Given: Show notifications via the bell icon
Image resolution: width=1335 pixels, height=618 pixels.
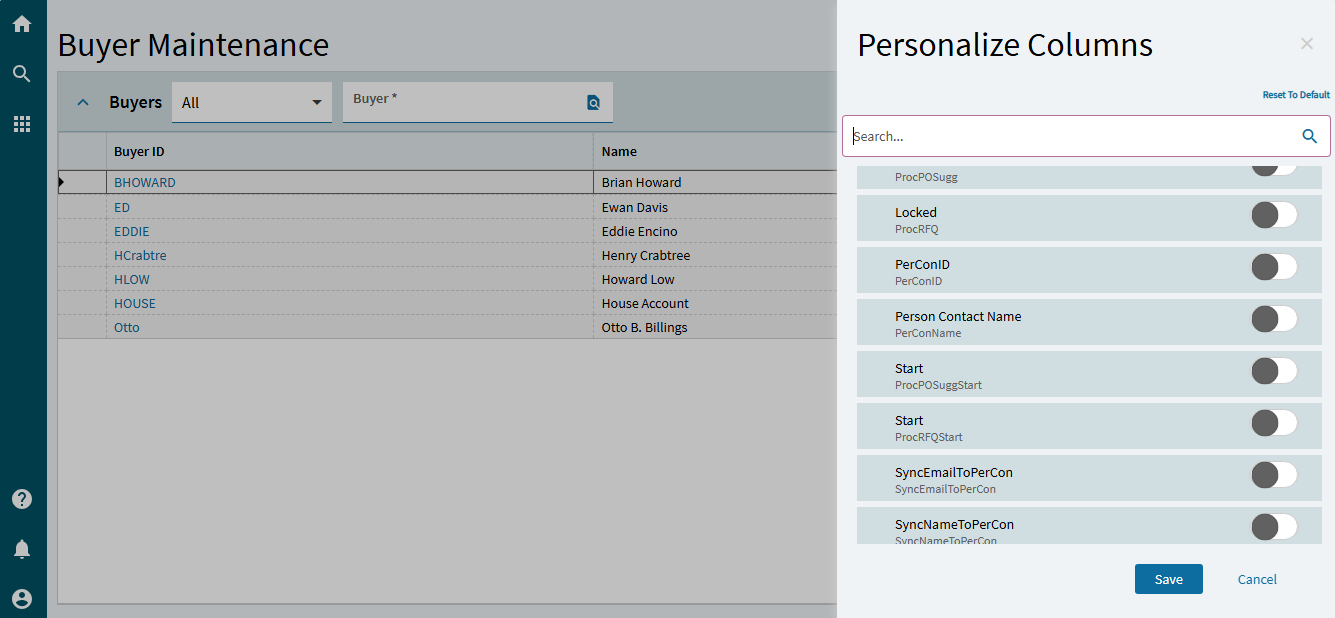Looking at the screenshot, I should coord(22,549).
